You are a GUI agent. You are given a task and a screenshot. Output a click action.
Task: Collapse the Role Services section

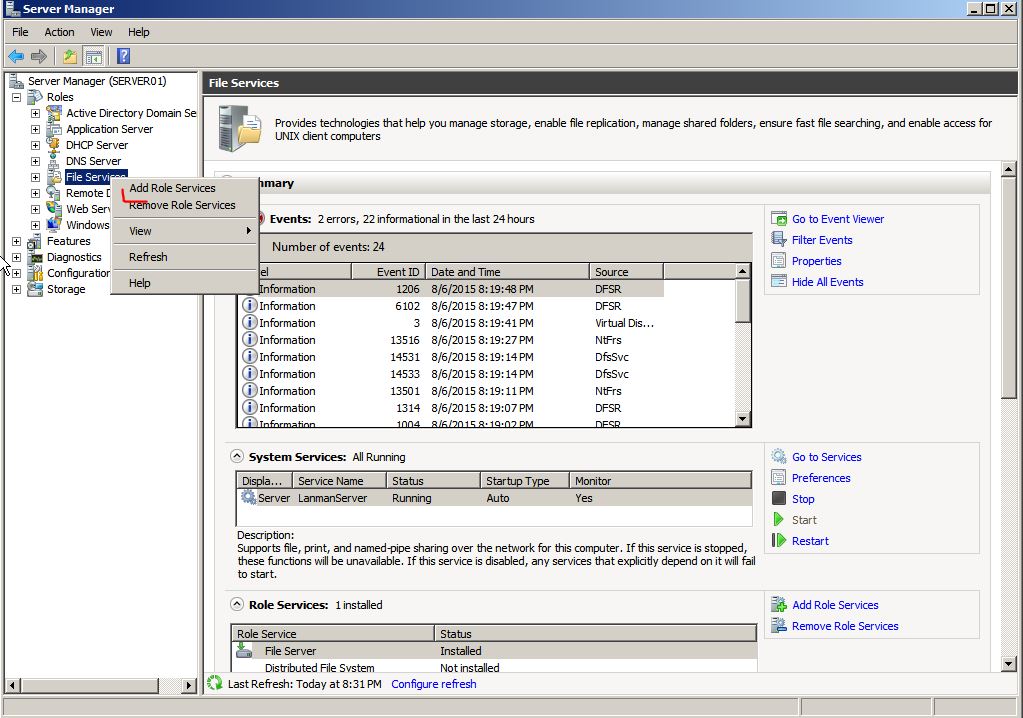tap(237, 605)
